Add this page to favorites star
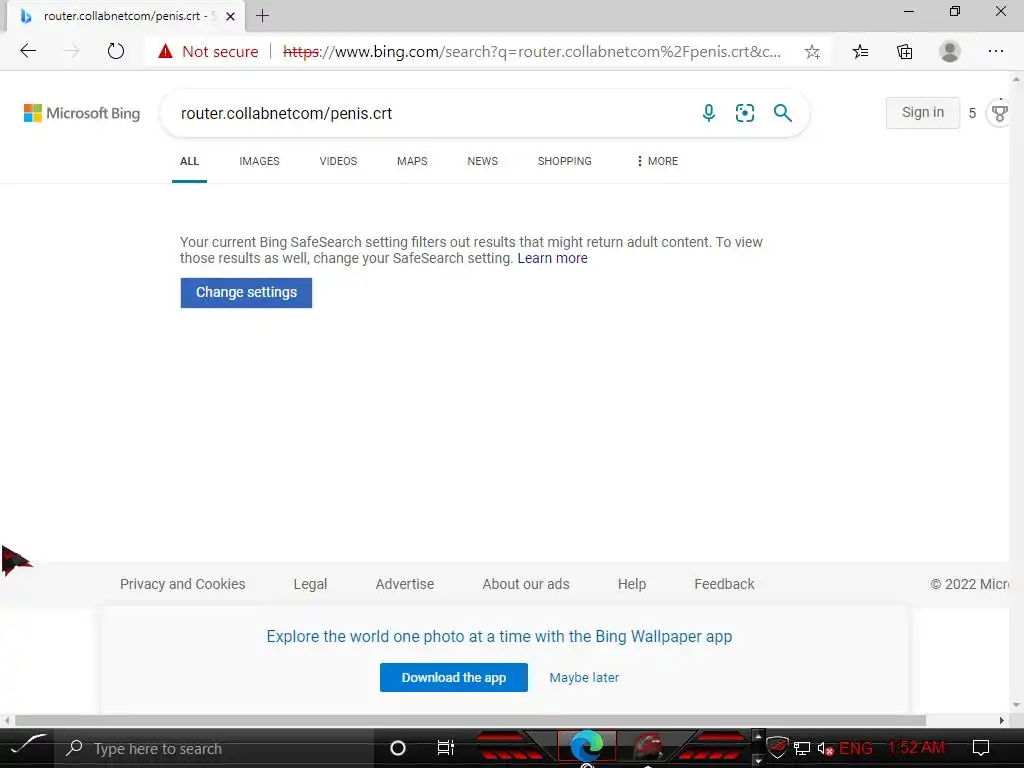 [812, 52]
